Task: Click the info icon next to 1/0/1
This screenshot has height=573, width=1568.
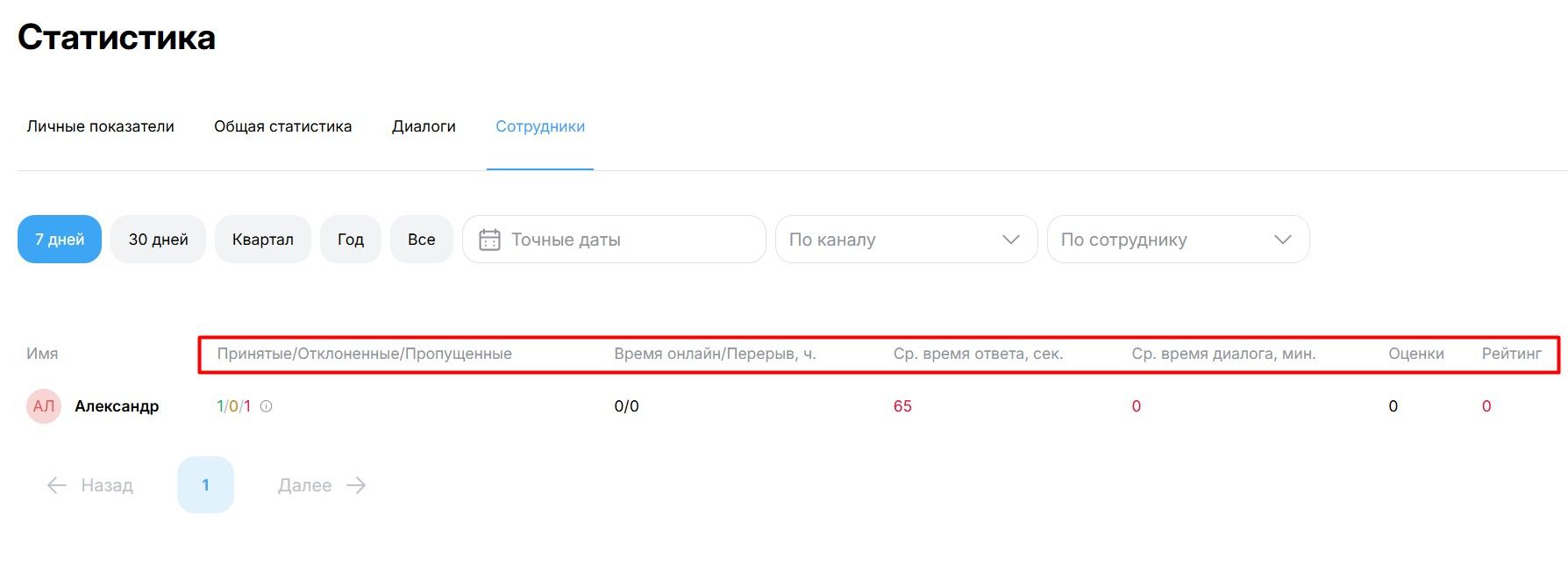Action: click(267, 406)
